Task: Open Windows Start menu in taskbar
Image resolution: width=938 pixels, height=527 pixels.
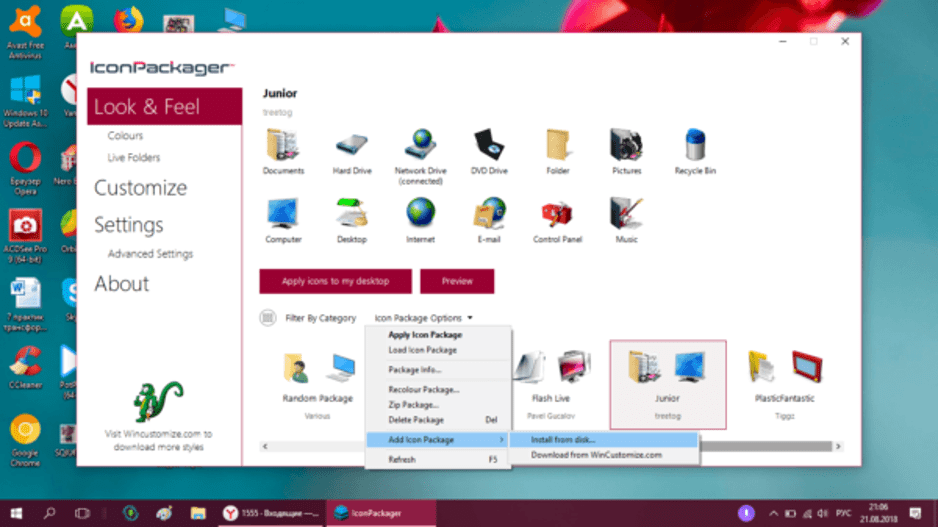Action: click(16, 513)
